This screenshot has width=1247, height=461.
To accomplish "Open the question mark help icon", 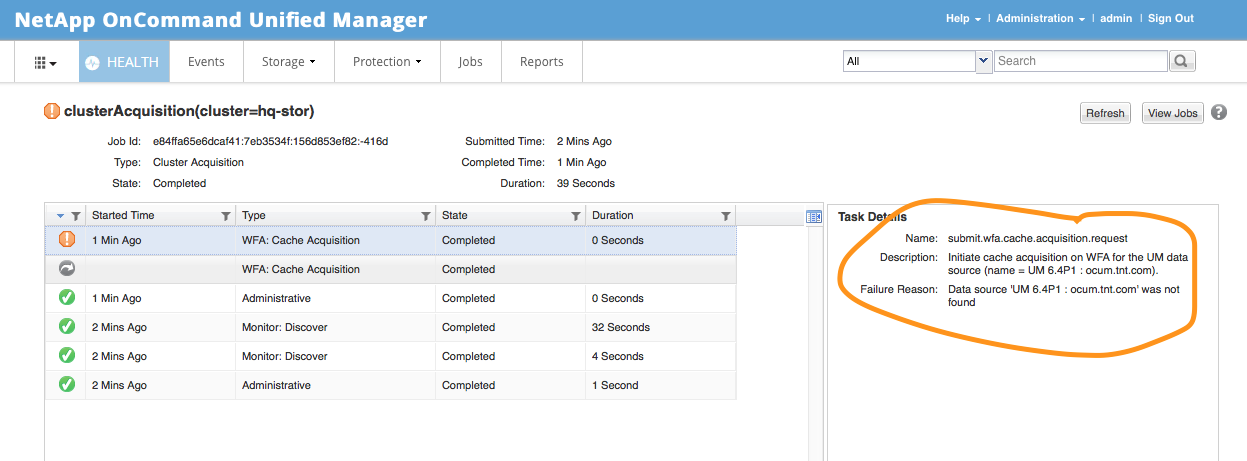I will (x=1219, y=112).
